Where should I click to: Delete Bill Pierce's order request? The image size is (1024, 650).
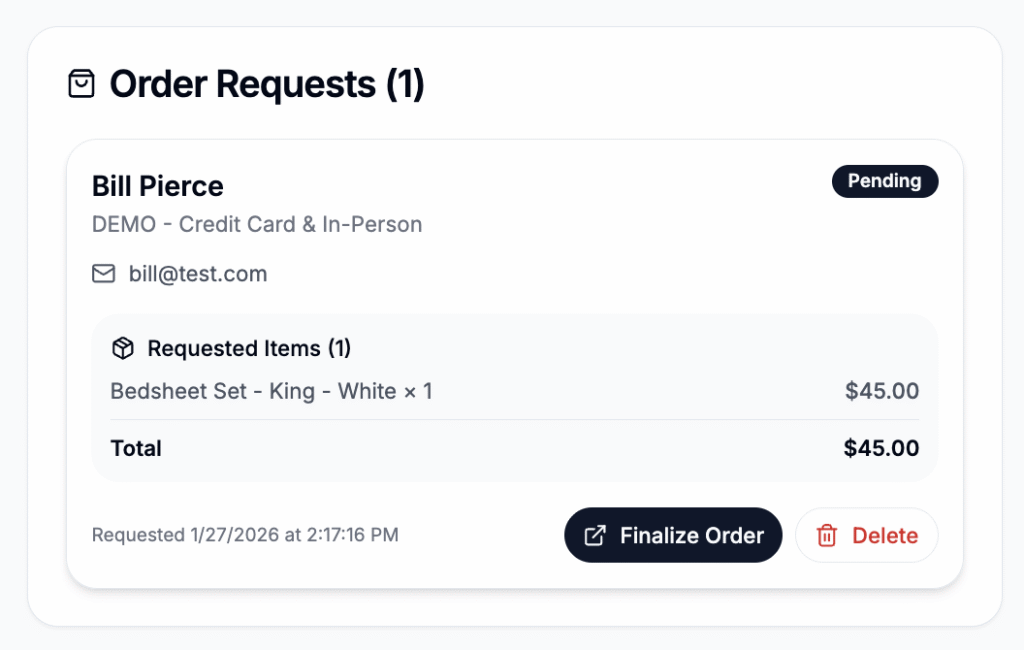(866, 535)
